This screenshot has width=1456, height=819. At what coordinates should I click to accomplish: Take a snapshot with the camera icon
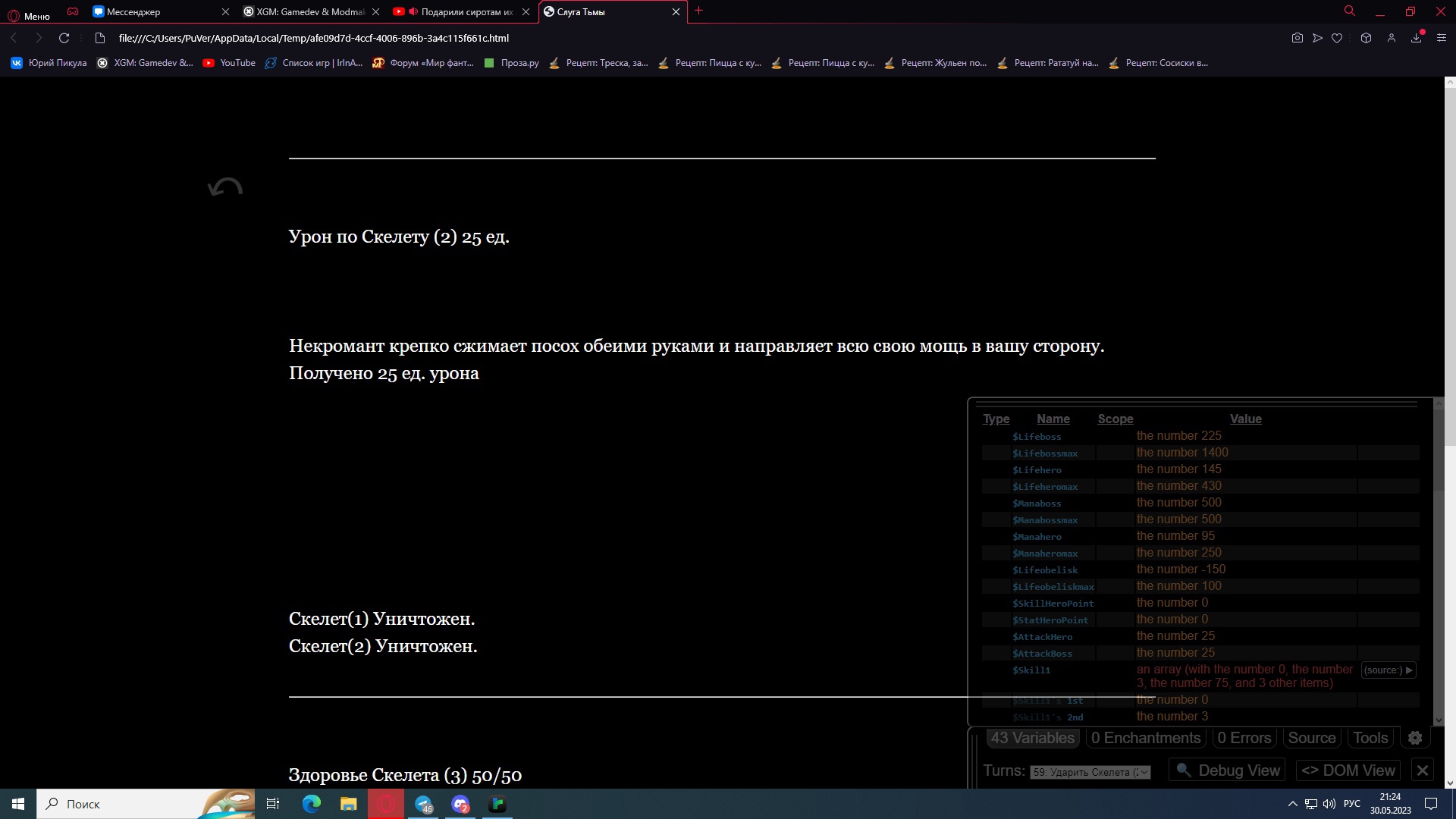tap(1298, 38)
